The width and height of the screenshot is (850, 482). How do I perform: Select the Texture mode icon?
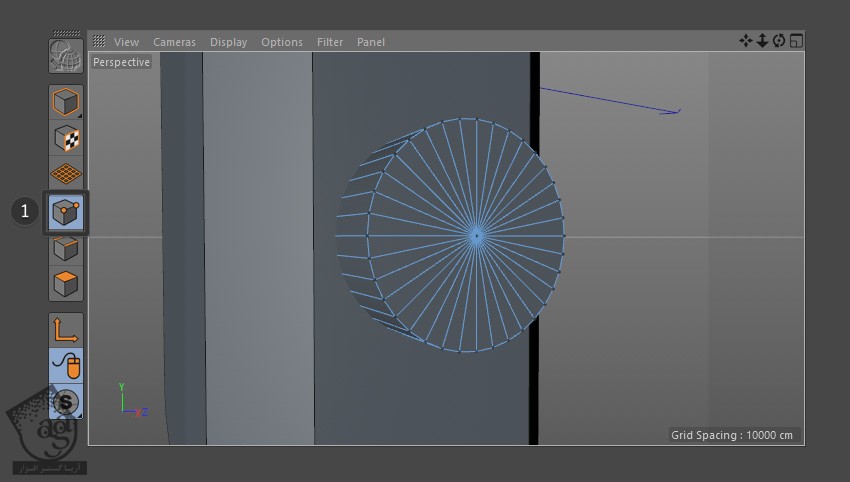(x=66, y=138)
